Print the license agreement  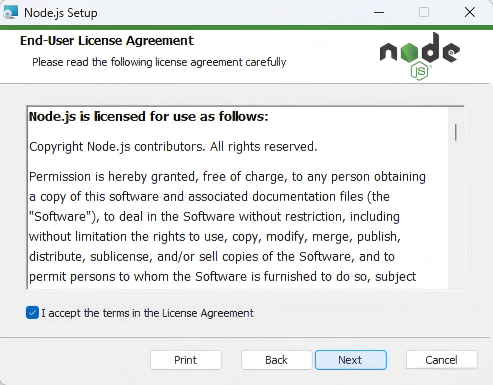click(x=186, y=360)
